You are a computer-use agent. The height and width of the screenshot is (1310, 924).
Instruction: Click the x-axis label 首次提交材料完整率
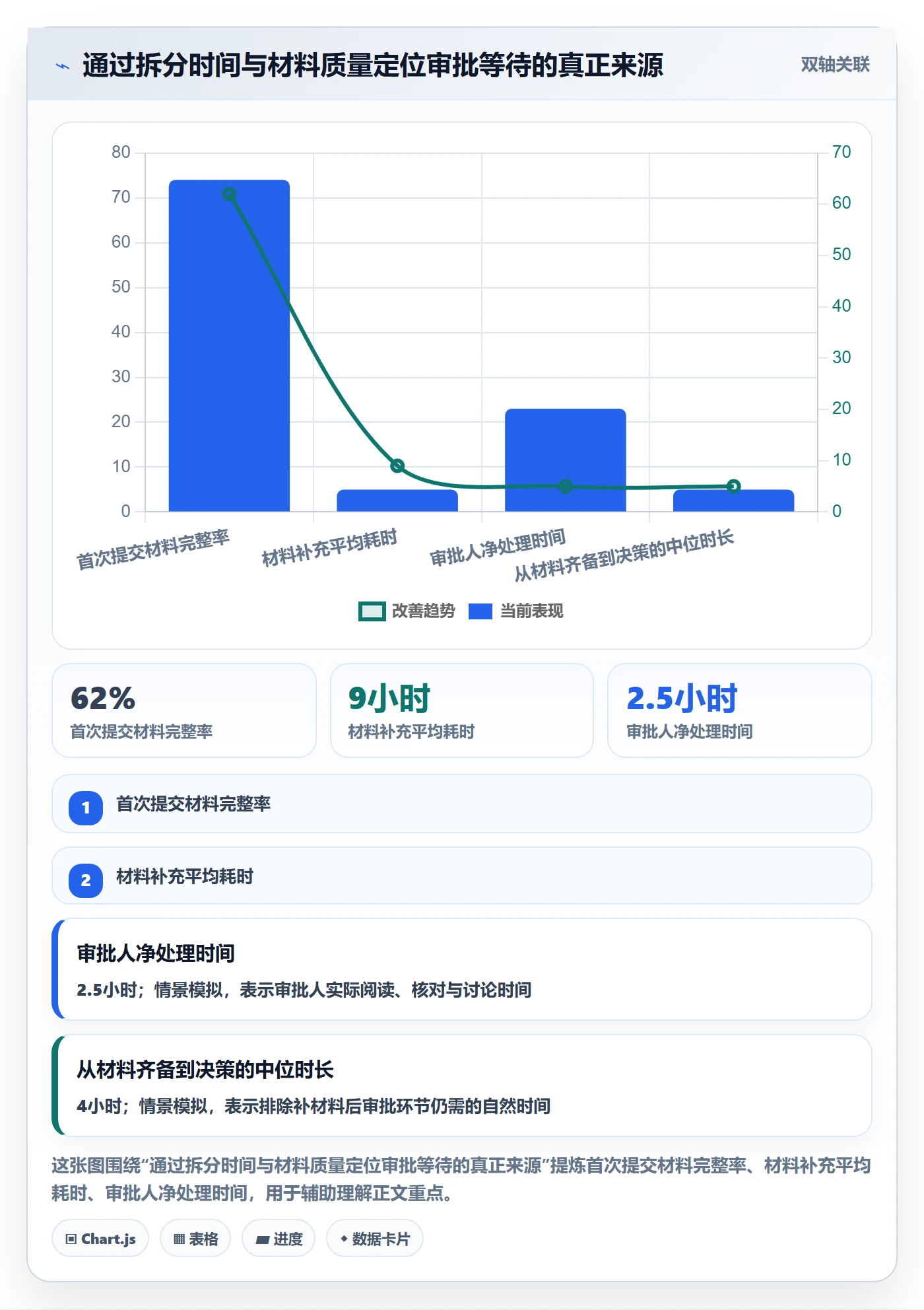tap(153, 549)
